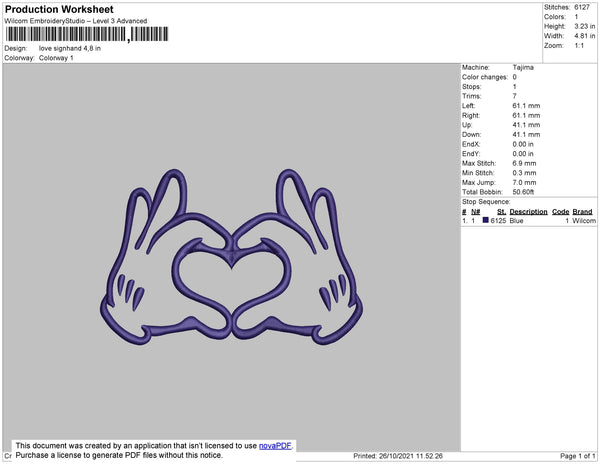Click the stitches count 6127
Image resolution: width=600 pixels, height=464 pixels.
[x=582, y=7]
